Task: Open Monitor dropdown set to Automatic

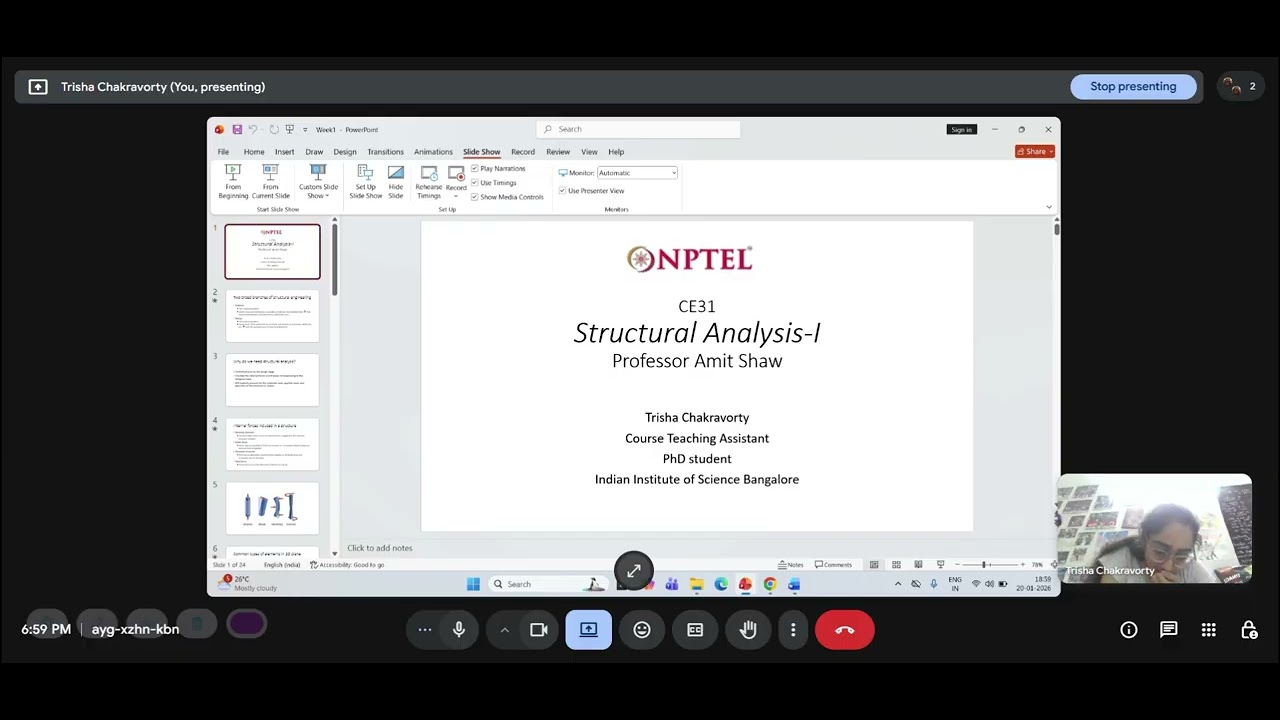Action: point(637,173)
